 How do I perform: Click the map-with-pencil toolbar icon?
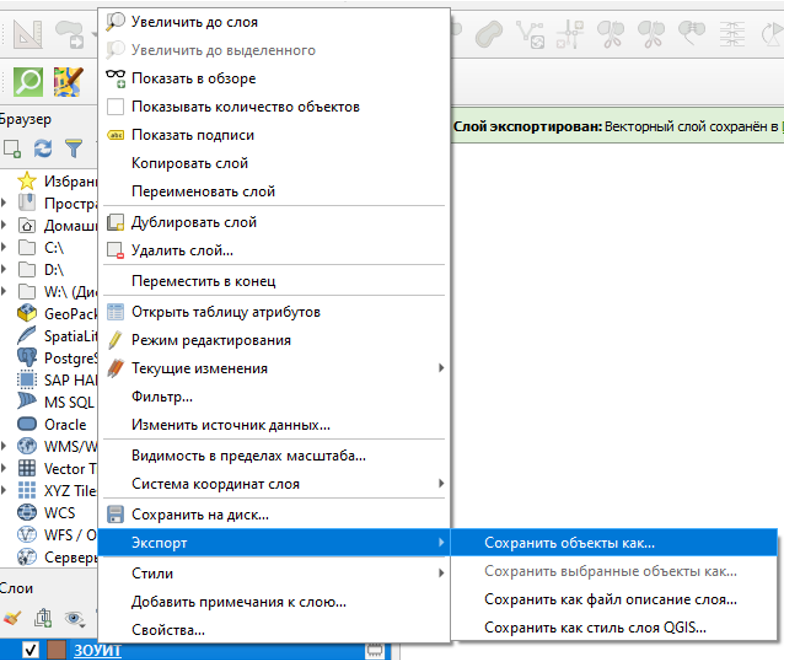(x=68, y=82)
